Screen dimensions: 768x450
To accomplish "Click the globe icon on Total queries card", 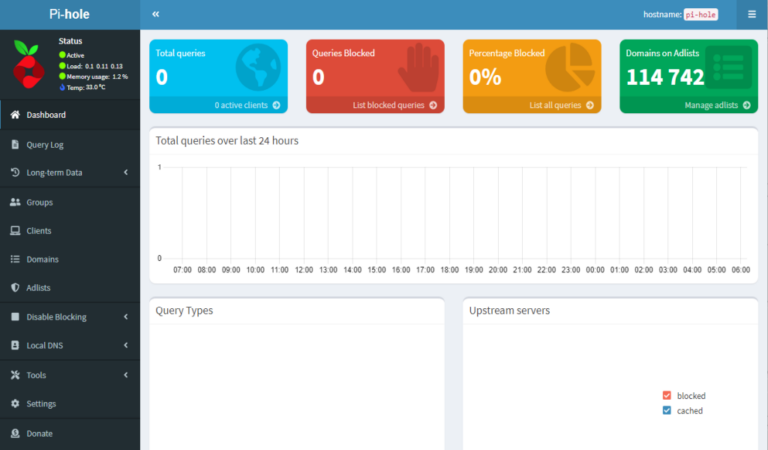I will [x=258, y=68].
